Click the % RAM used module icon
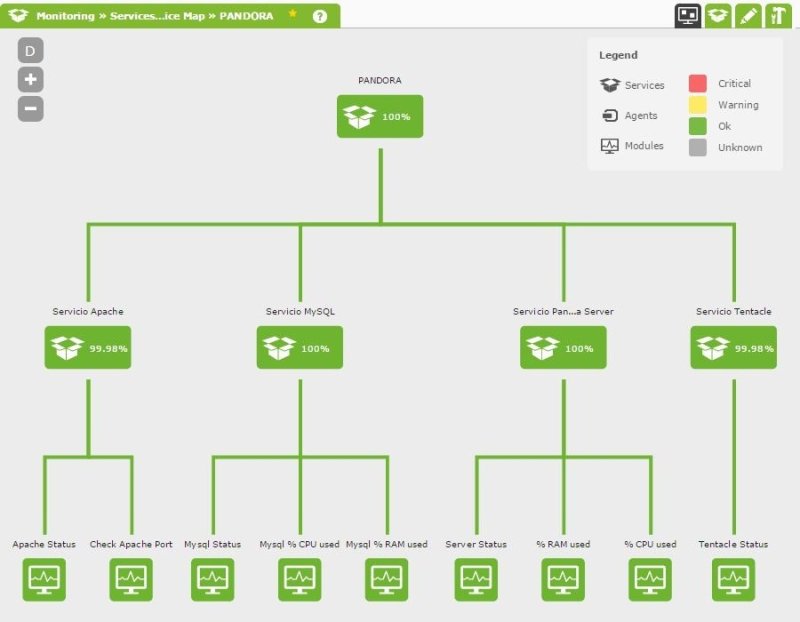This screenshot has height=622, width=800. (563, 580)
